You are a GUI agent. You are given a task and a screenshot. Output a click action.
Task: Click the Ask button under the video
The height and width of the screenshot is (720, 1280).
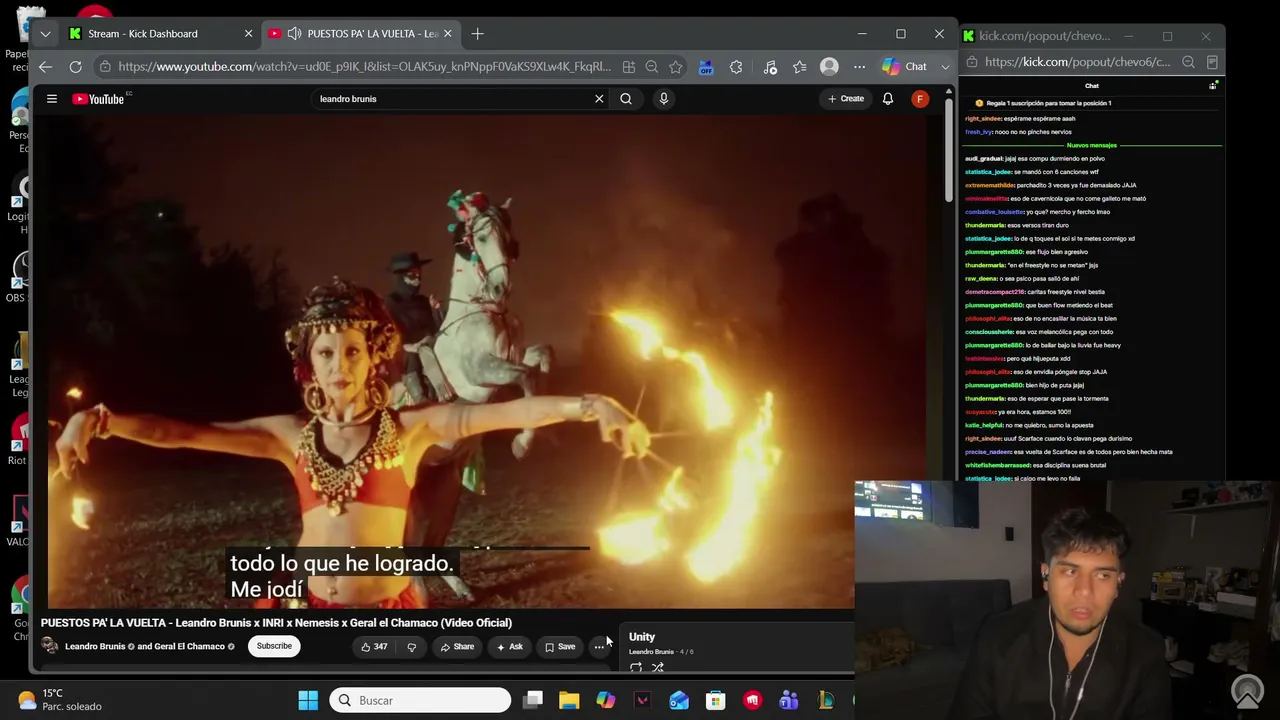(510, 647)
